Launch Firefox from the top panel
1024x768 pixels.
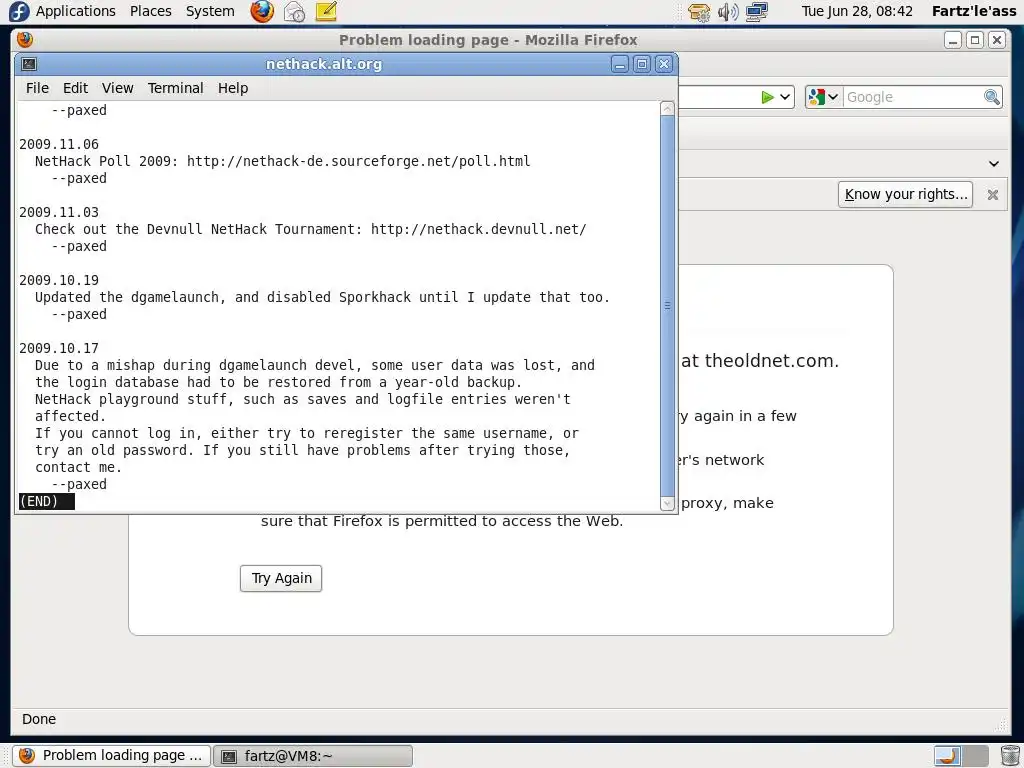(x=262, y=11)
